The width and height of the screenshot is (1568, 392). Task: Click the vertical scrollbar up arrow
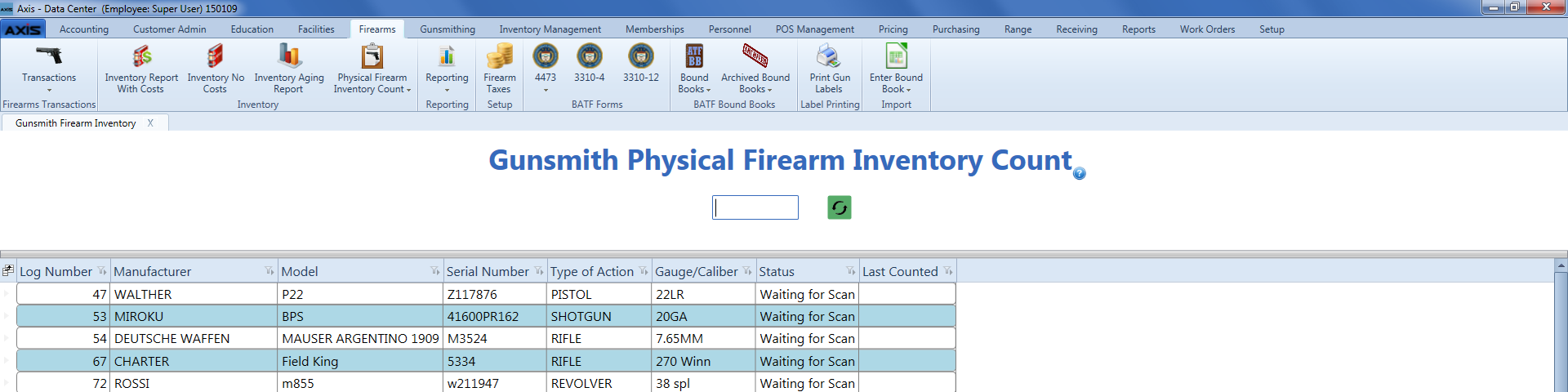pyautogui.click(x=1561, y=265)
